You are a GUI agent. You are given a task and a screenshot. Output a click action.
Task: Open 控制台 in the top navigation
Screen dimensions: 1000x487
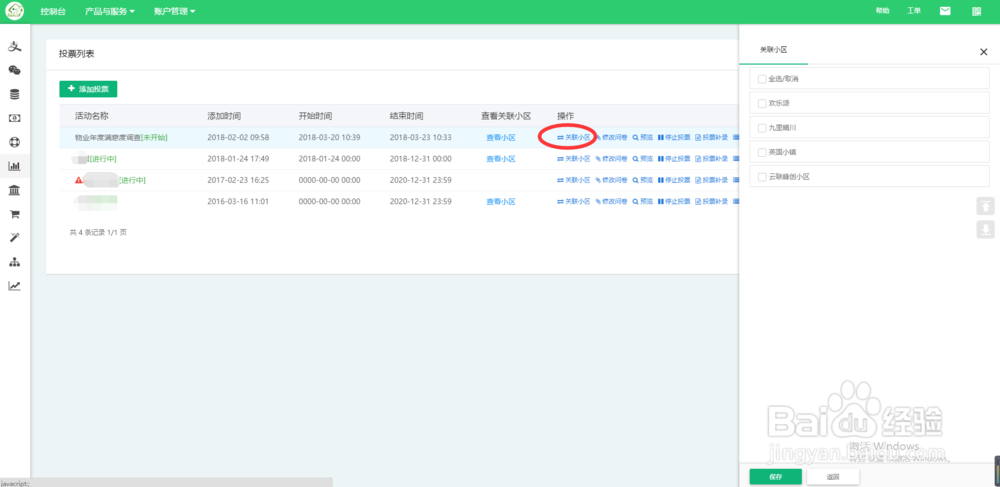(53, 11)
